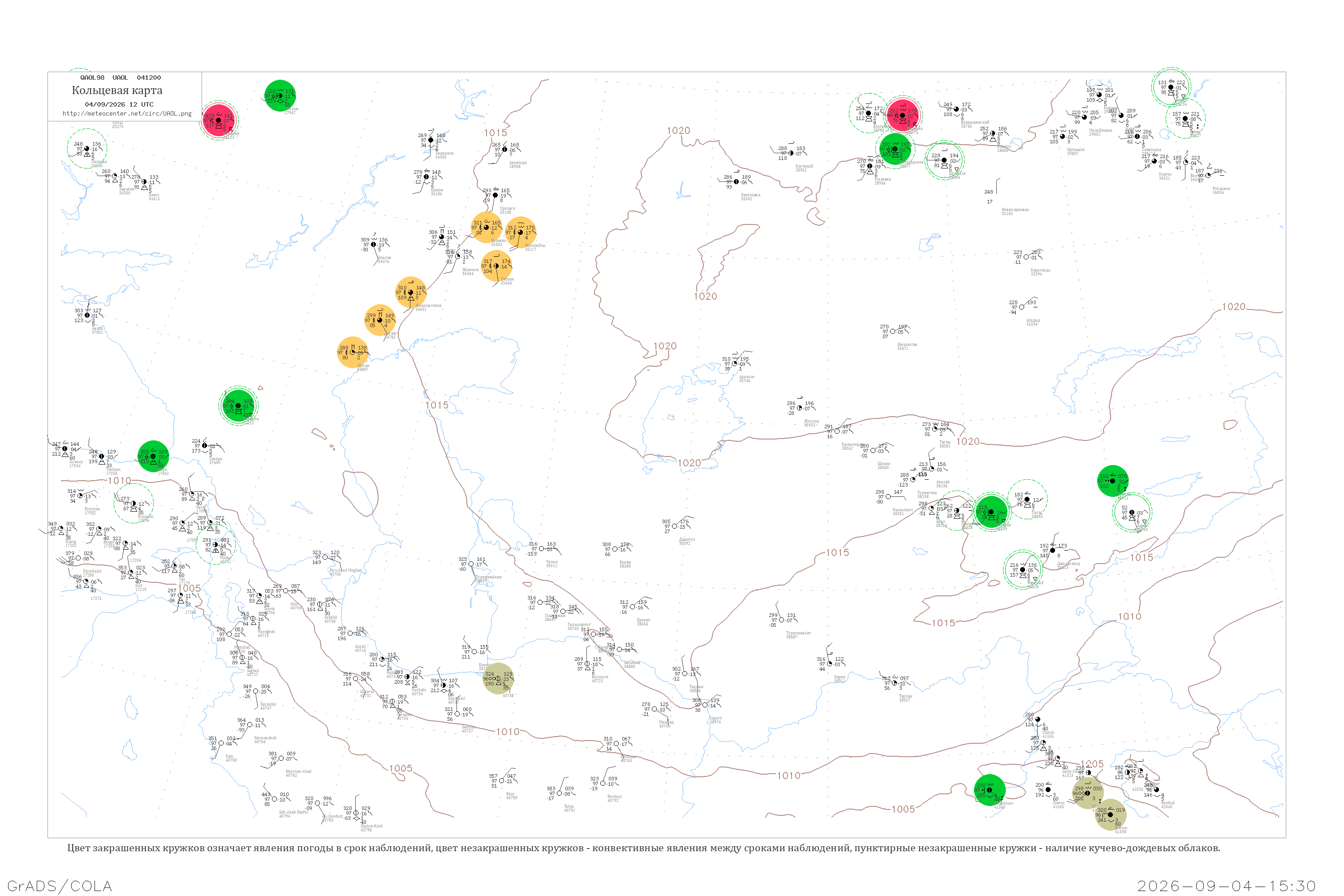Click the orange Досанг station circle
Viewport: 1344px width, 896px height.
point(380,320)
